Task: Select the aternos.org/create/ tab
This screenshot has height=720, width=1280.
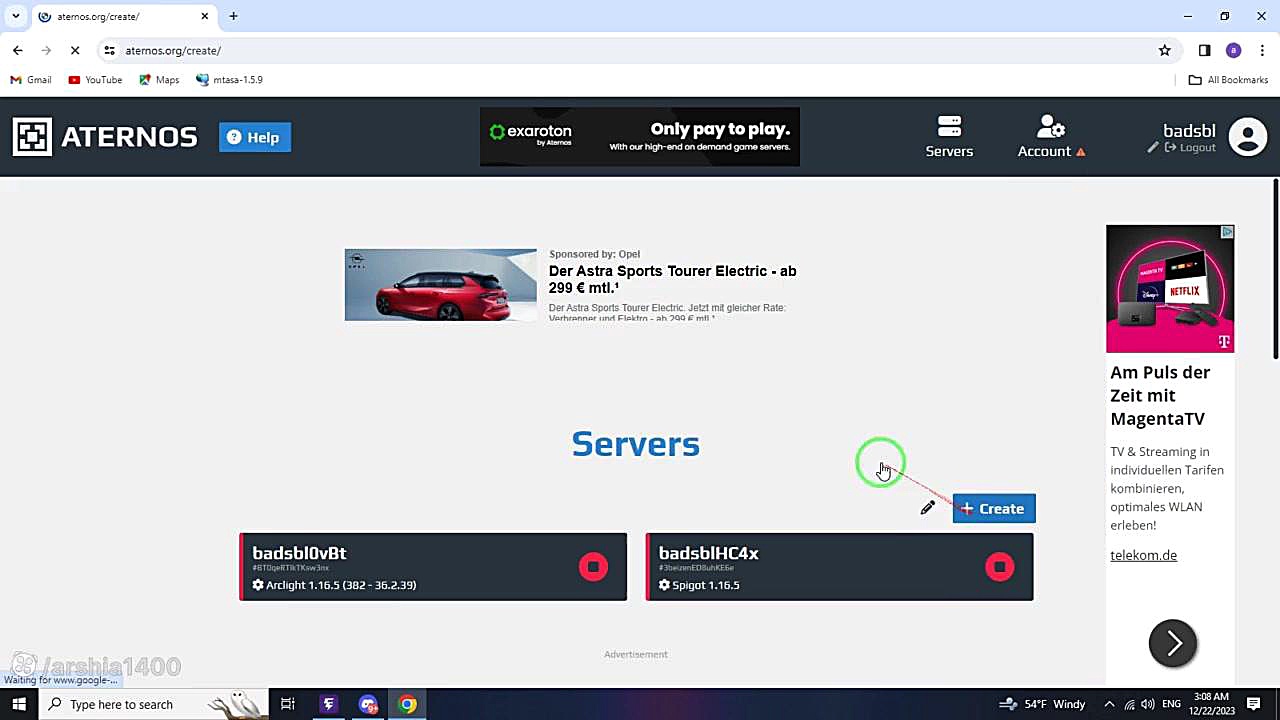Action: coord(124,17)
